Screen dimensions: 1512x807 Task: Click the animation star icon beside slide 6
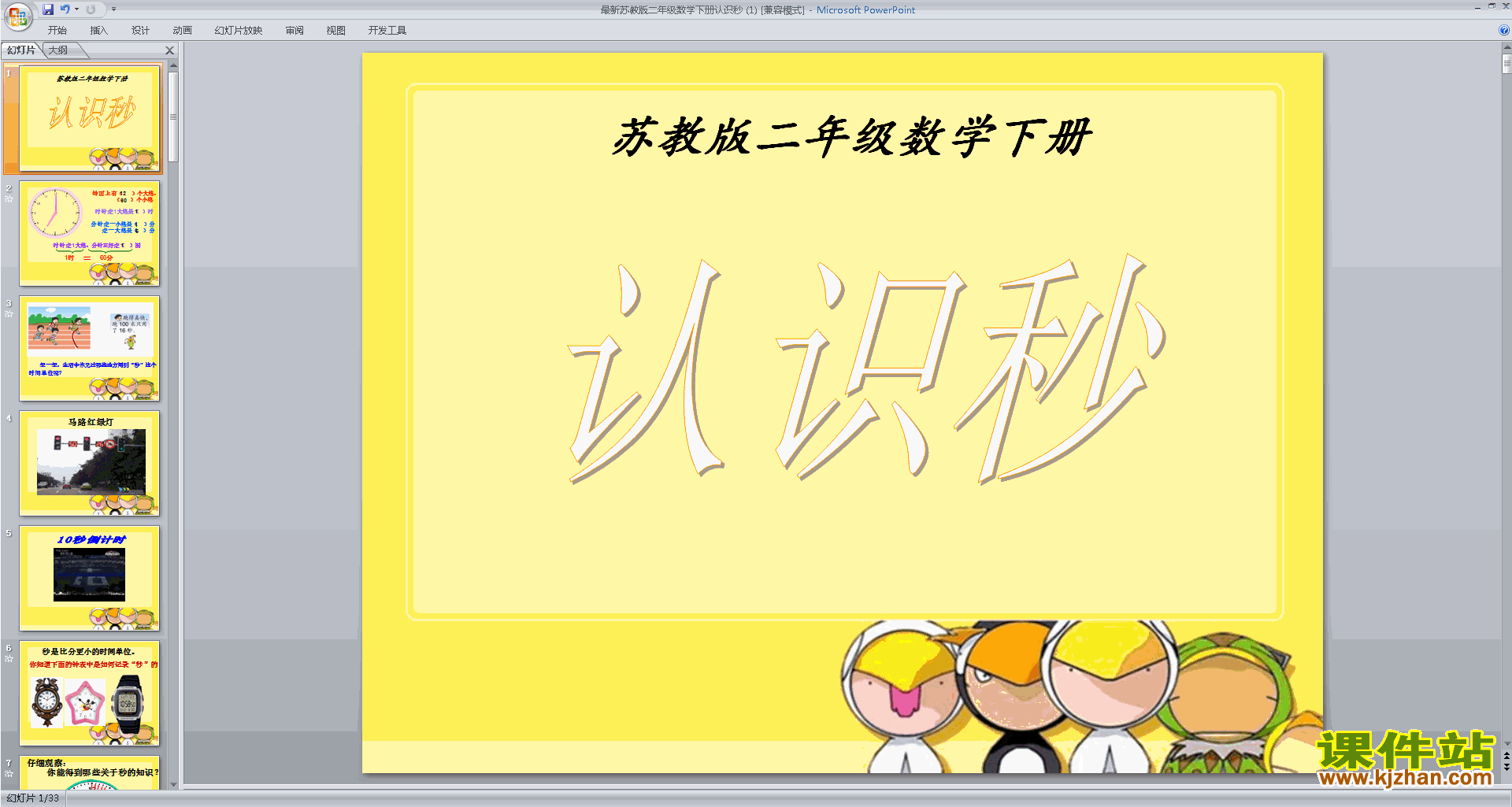pos(9,659)
